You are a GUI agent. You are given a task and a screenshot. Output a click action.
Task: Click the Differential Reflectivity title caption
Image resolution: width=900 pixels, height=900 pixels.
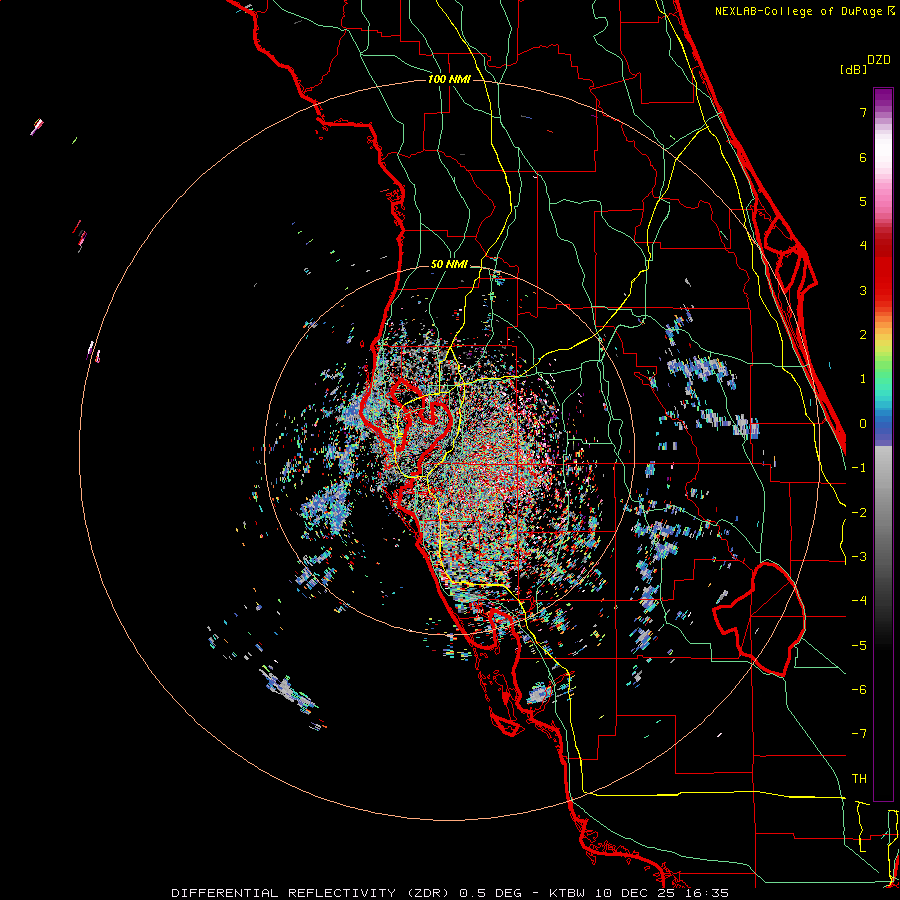(450, 893)
